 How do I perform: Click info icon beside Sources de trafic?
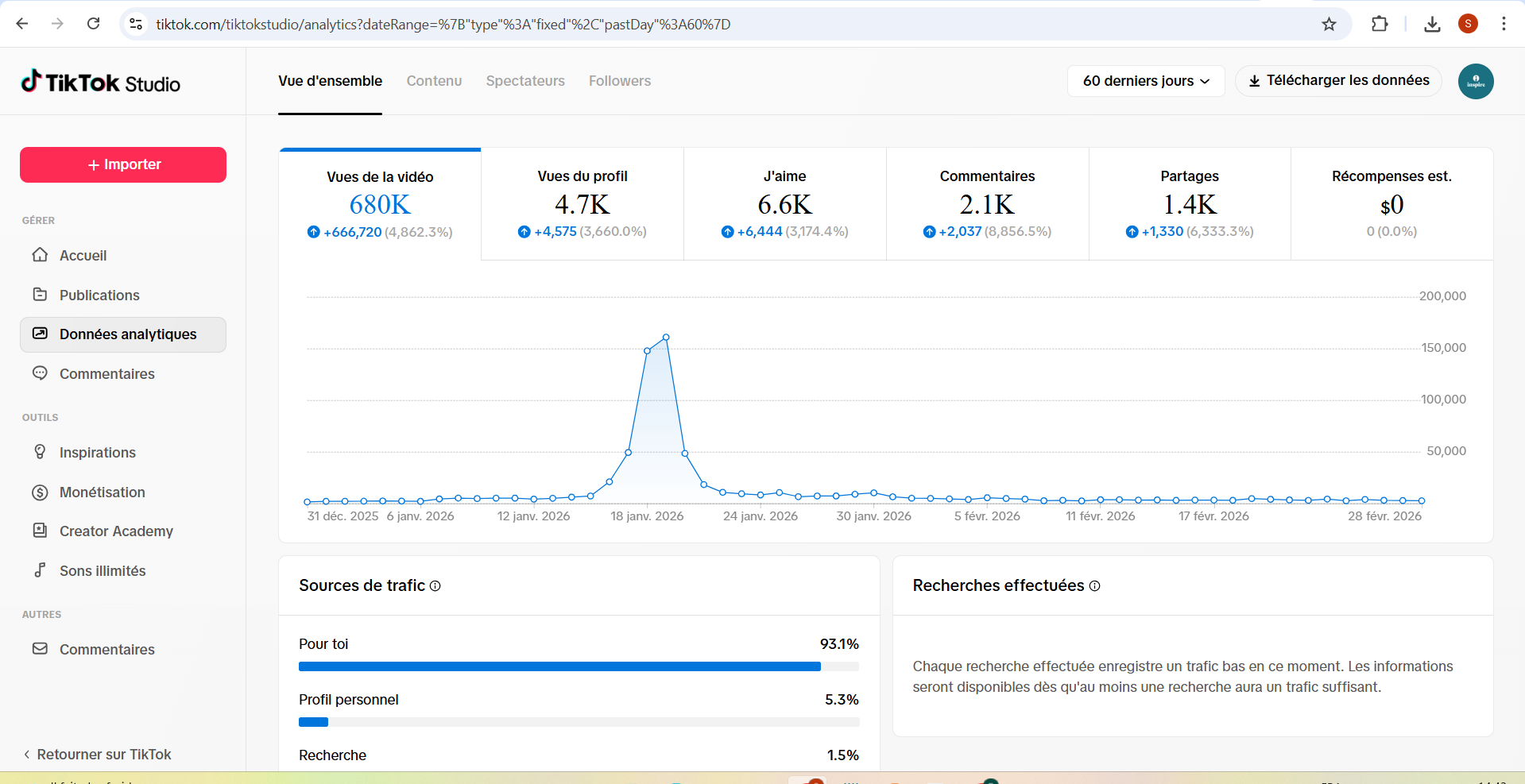coord(435,586)
